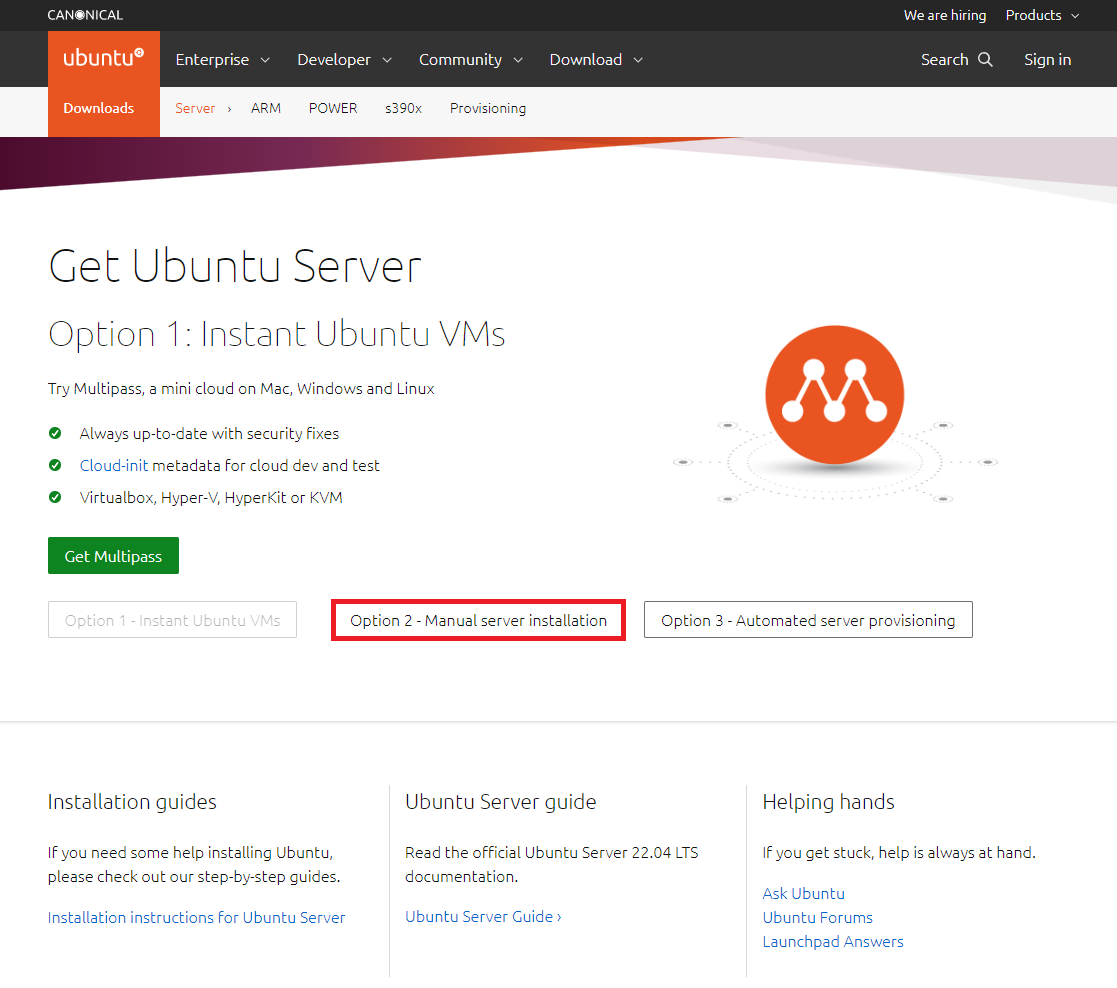The width and height of the screenshot is (1117, 988).
Task: Switch to the POWER downloads tab
Action: pos(333,108)
